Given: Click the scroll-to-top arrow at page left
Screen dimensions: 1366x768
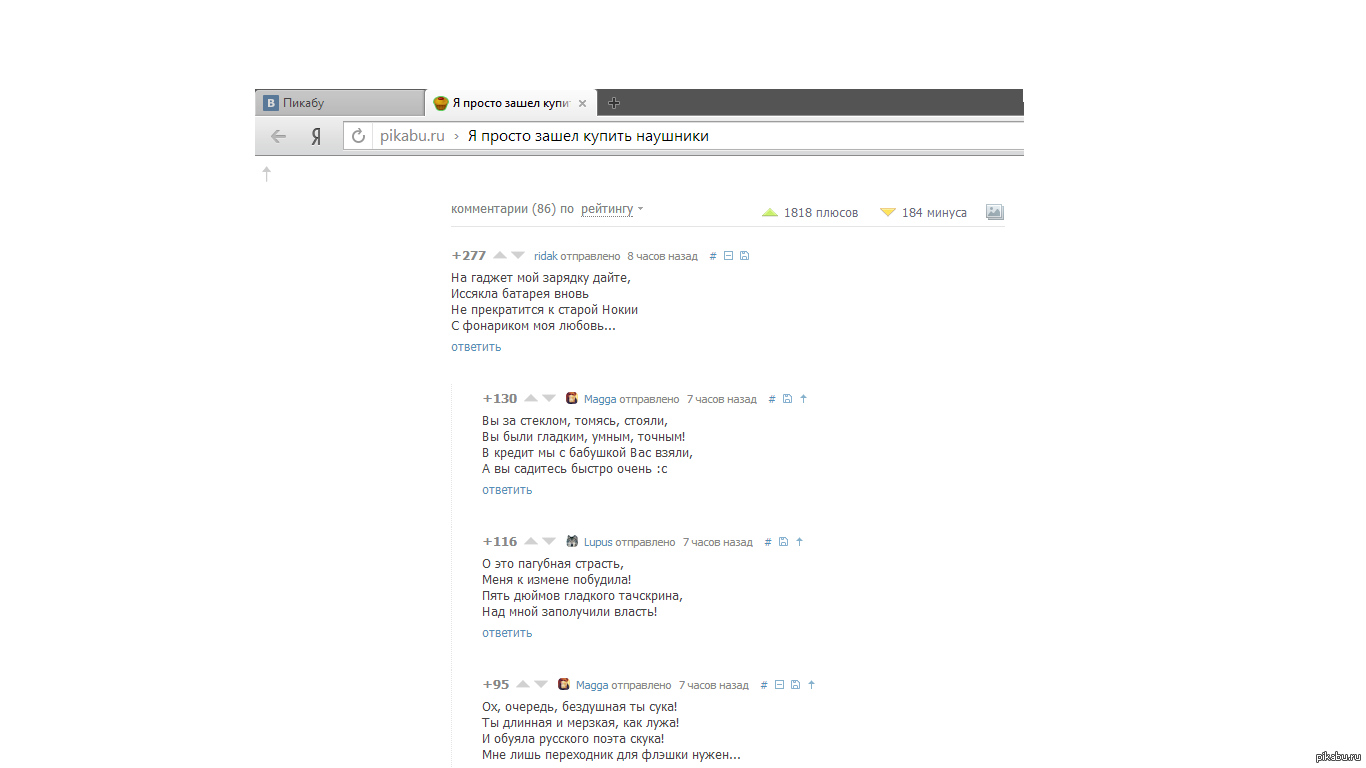Looking at the screenshot, I should coord(266,174).
